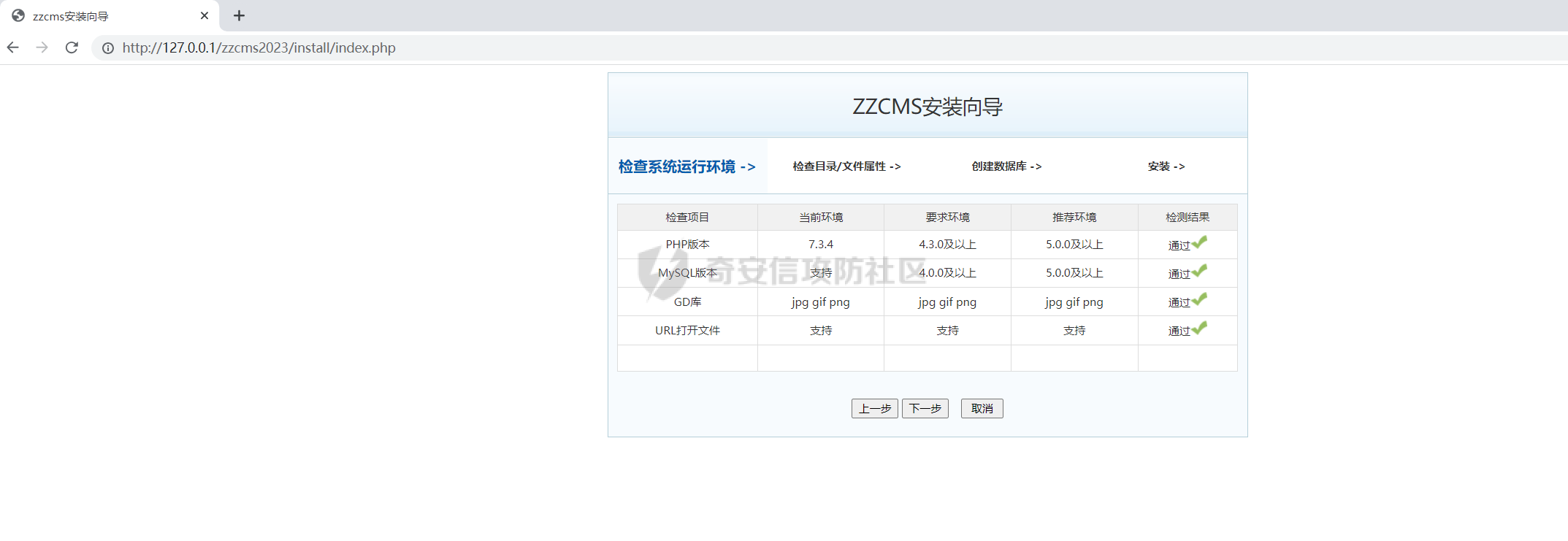Click the URL打开文件 row label
Viewport: 1568px width, 541px height.
coord(687,331)
